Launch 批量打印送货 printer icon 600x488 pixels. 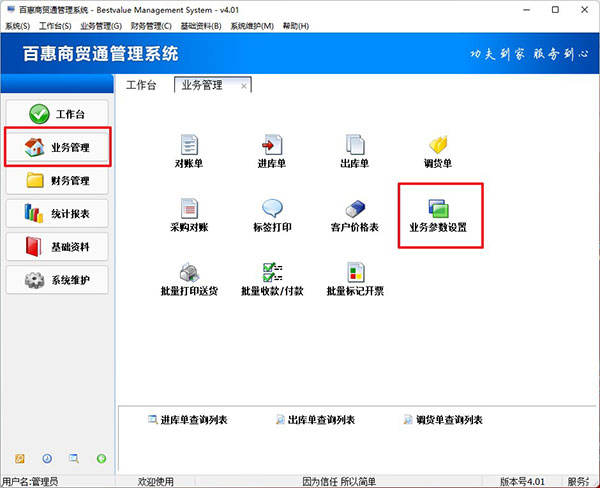(x=189, y=279)
